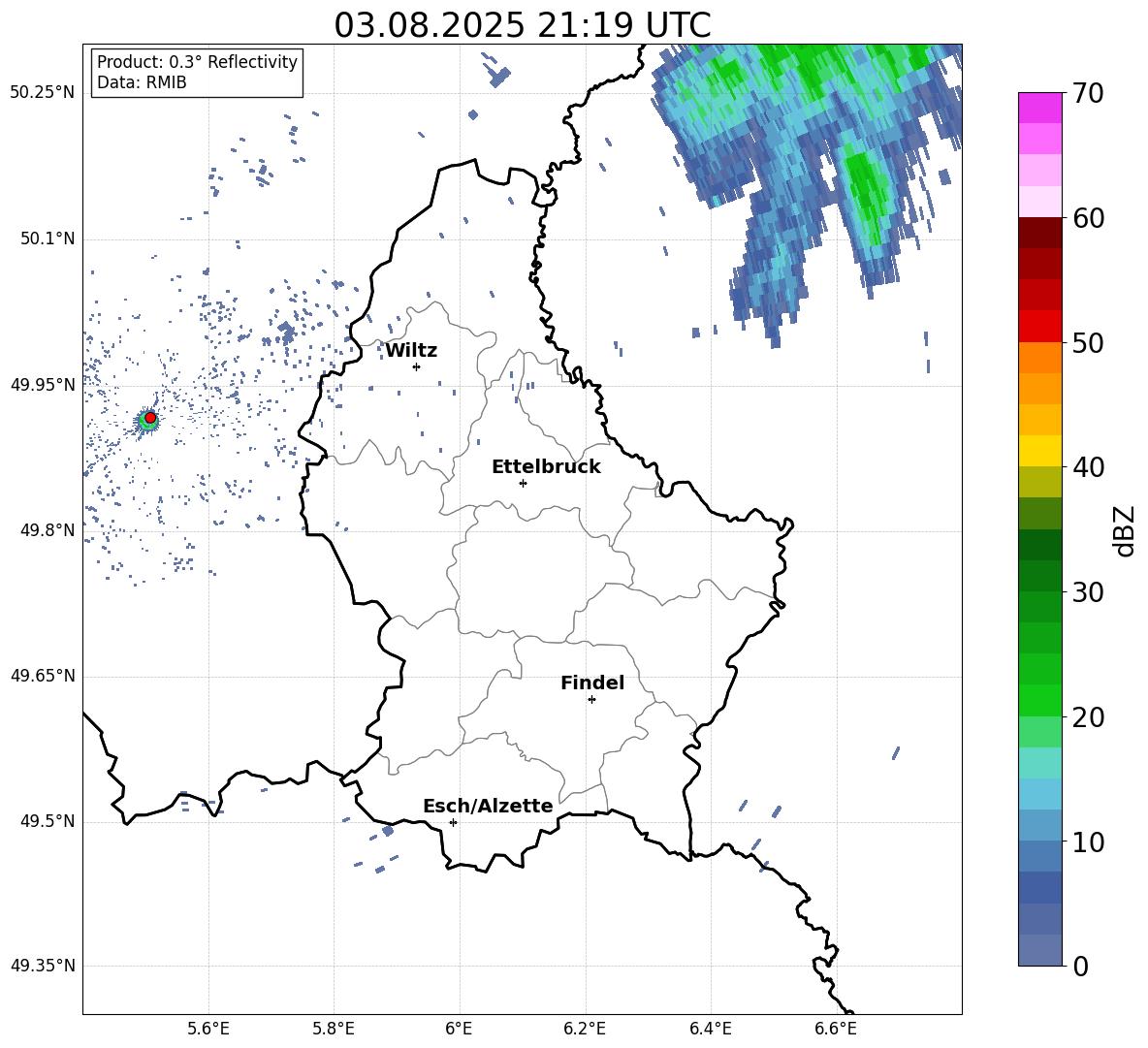Click the 40 value on the colorbar
This screenshot has width=1148, height=1048.
[1088, 467]
